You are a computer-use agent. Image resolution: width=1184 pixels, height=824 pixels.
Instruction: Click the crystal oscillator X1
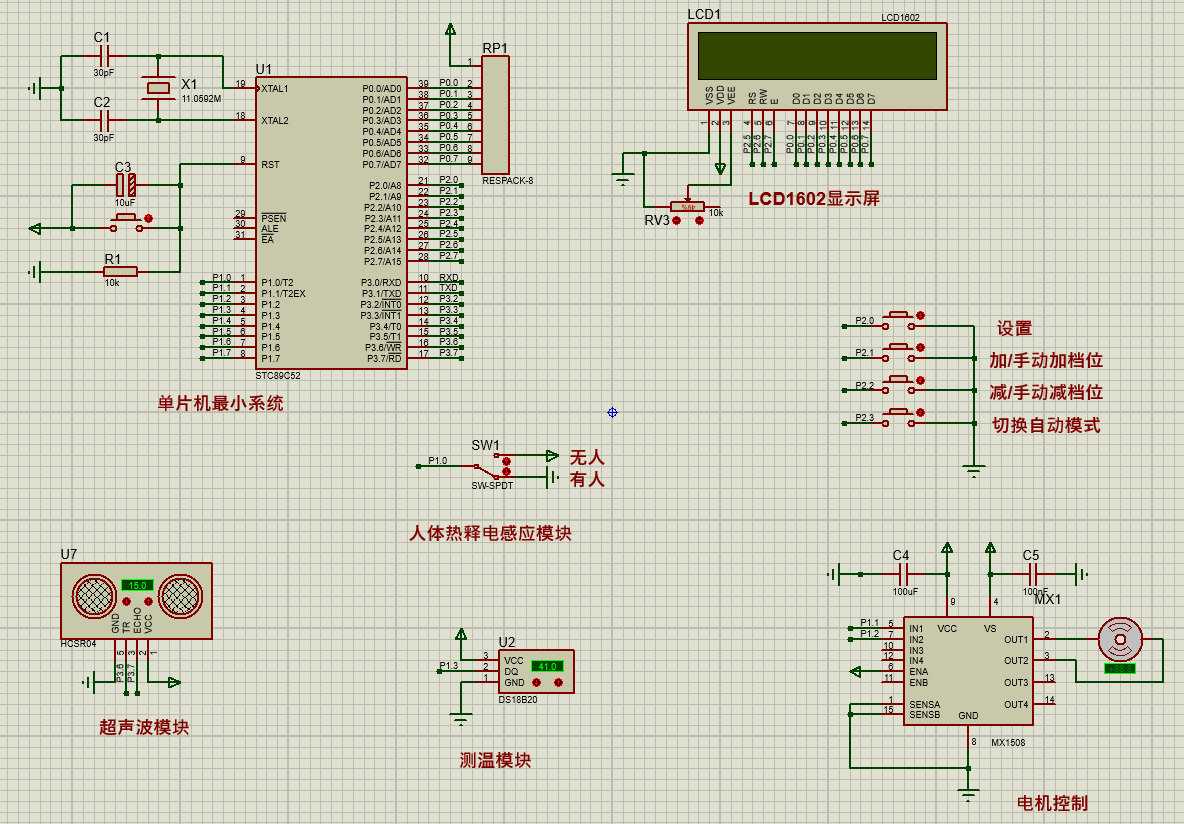158,88
